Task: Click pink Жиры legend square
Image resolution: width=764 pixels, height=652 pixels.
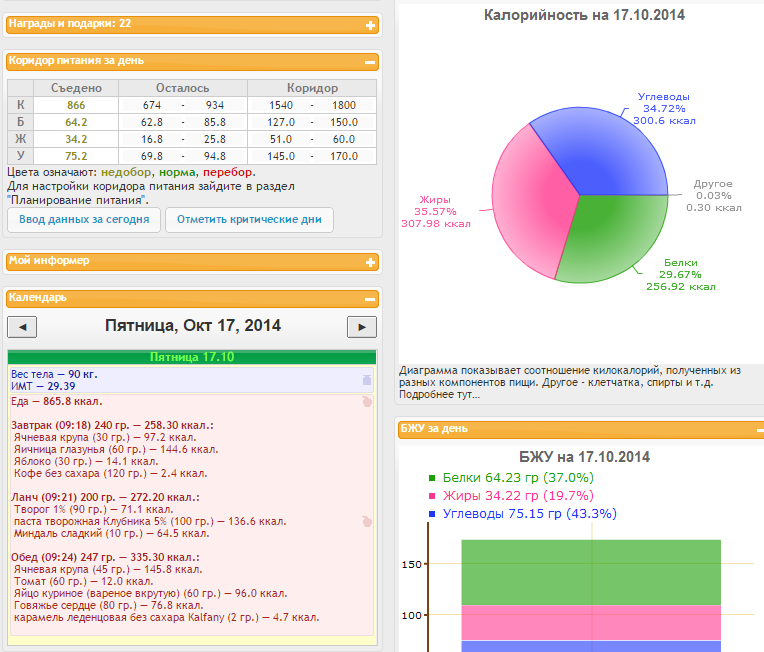Action: (x=432, y=496)
